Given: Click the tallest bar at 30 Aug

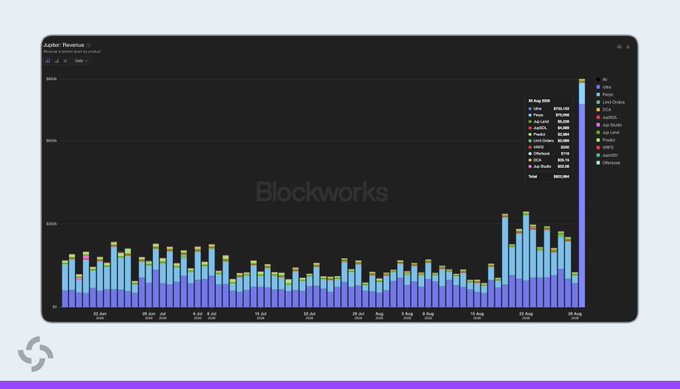Looking at the screenshot, I should pos(582,193).
